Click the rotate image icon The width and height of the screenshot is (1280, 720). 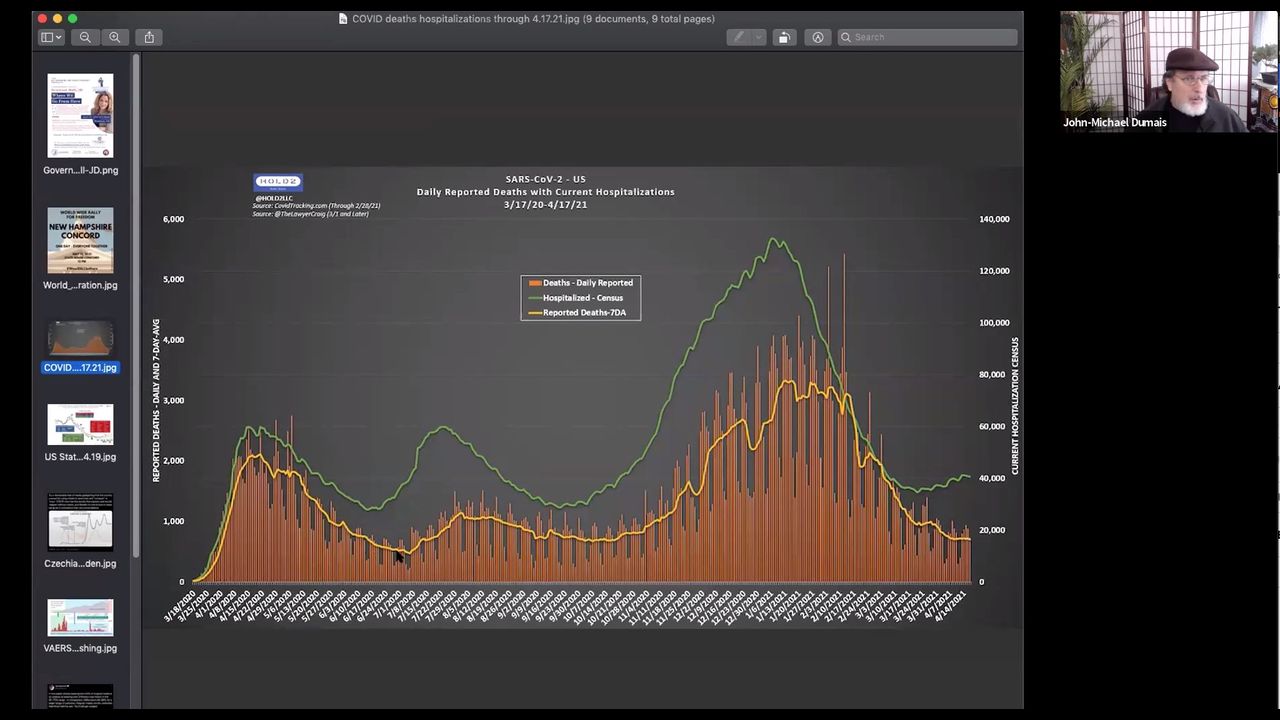[784, 37]
